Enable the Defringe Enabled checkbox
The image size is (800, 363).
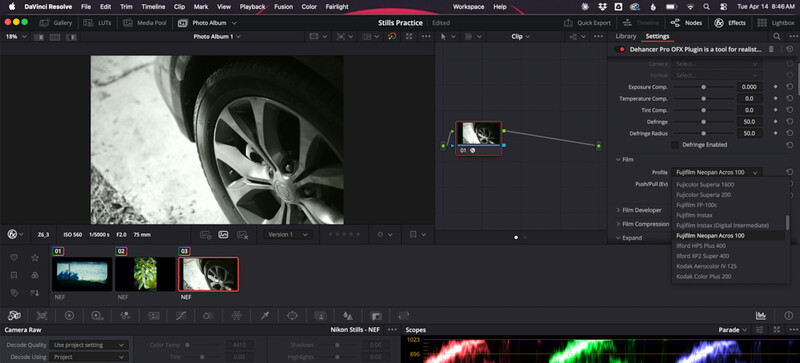coord(675,145)
